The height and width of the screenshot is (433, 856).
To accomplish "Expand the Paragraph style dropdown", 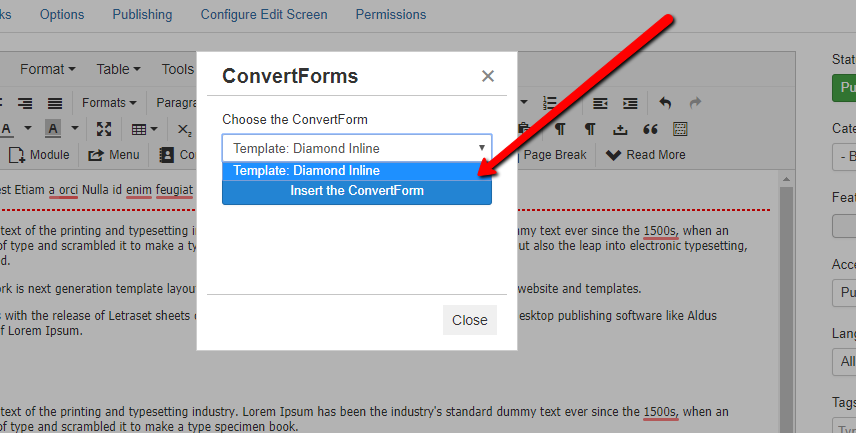I will point(176,103).
